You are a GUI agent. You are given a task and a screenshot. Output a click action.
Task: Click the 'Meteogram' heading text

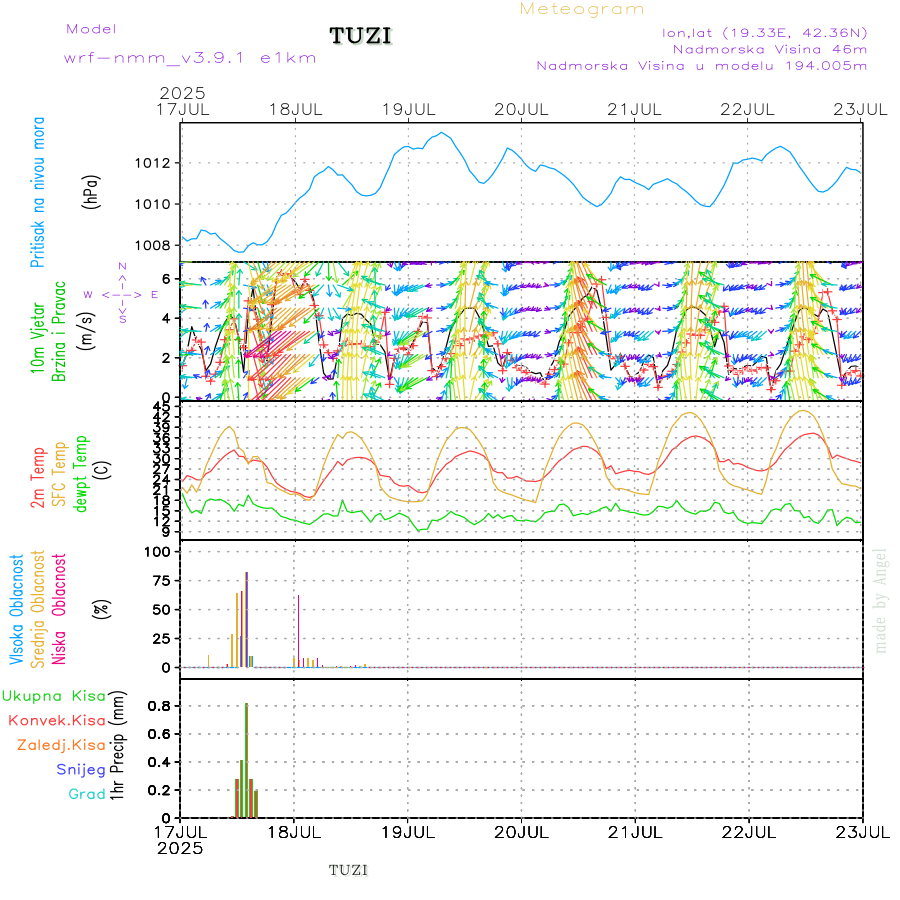click(x=581, y=9)
